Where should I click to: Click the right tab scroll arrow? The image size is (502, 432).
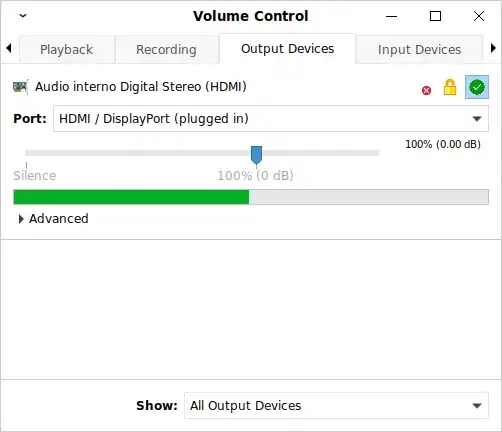[x=493, y=48]
